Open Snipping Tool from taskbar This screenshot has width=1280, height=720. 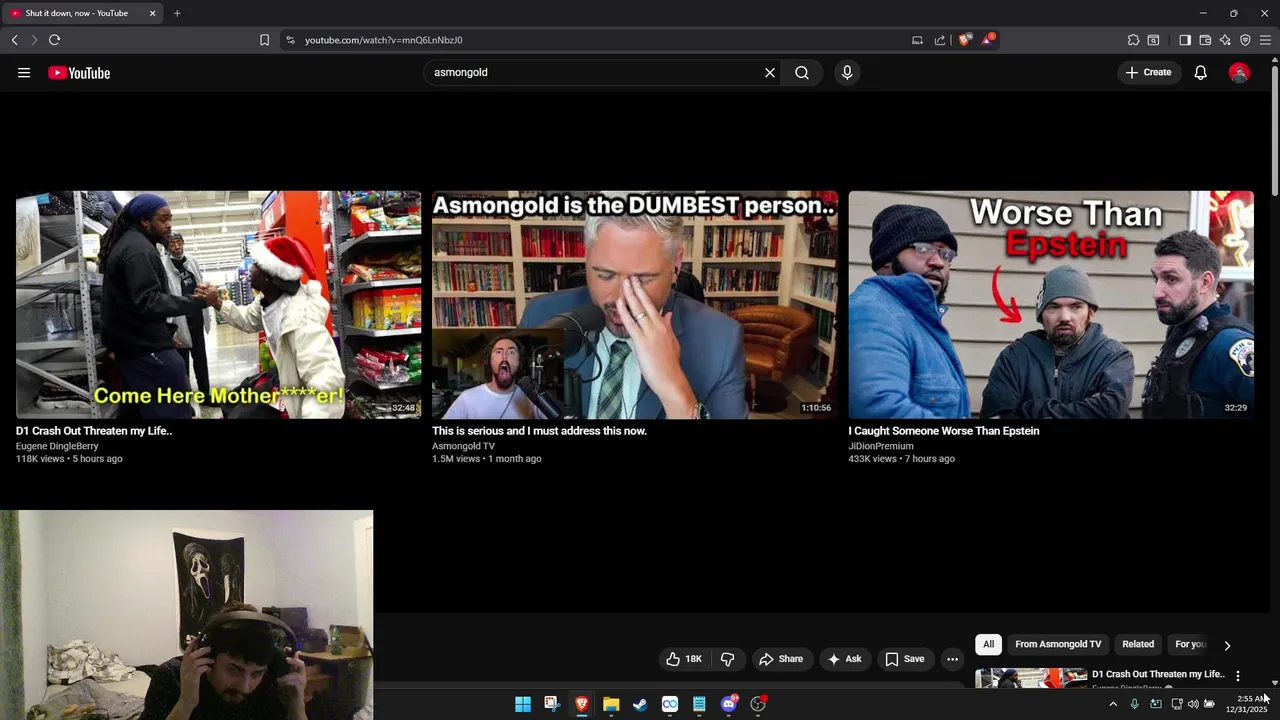click(552, 704)
